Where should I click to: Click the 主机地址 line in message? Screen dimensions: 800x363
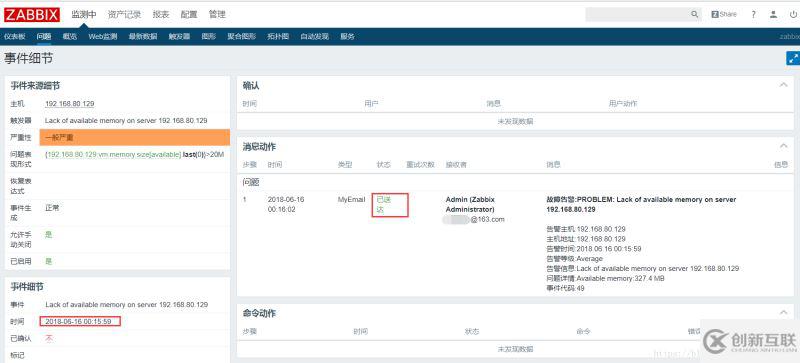pos(586,239)
